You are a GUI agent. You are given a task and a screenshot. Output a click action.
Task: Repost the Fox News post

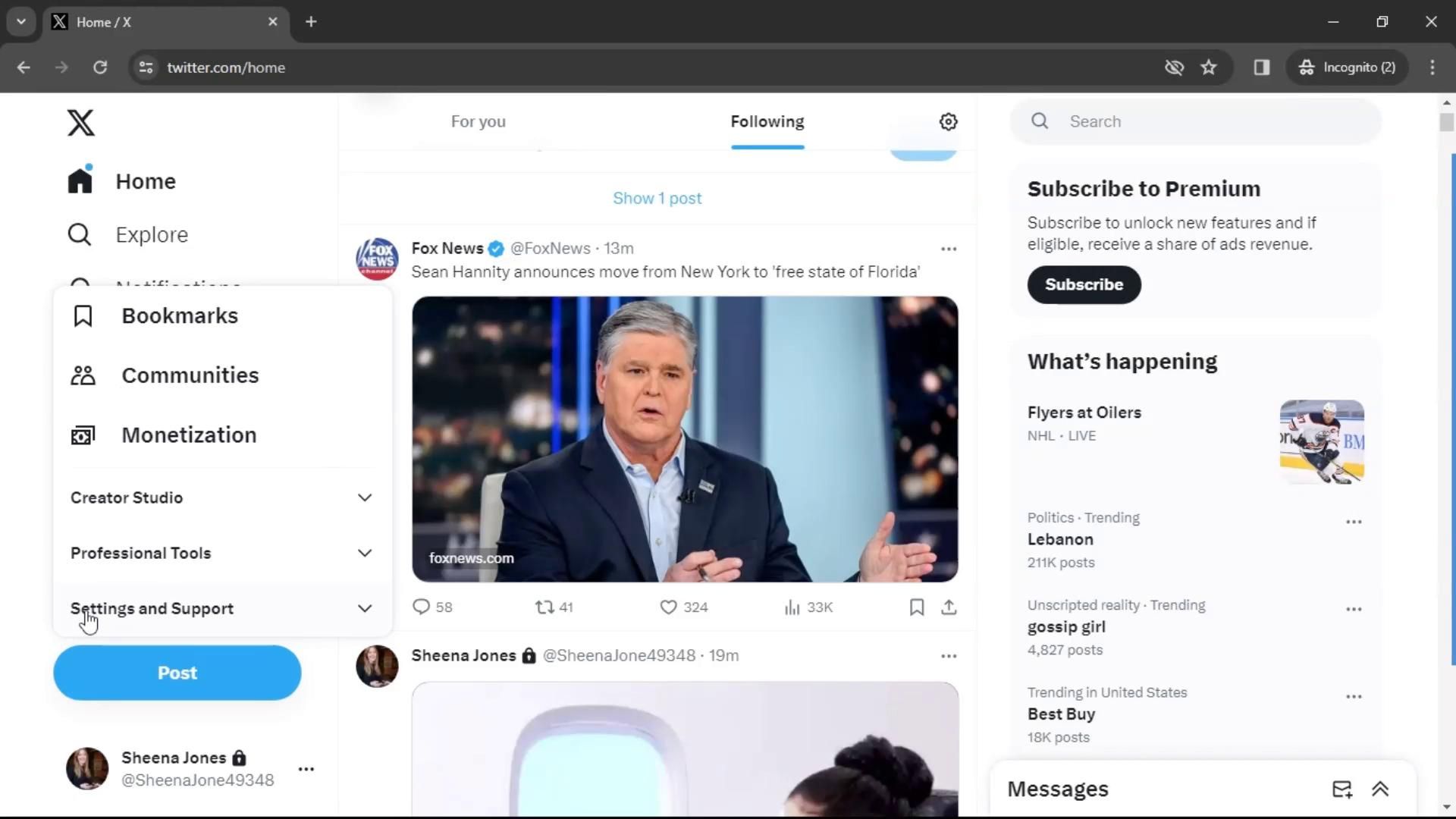pyautogui.click(x=544, y=607)
